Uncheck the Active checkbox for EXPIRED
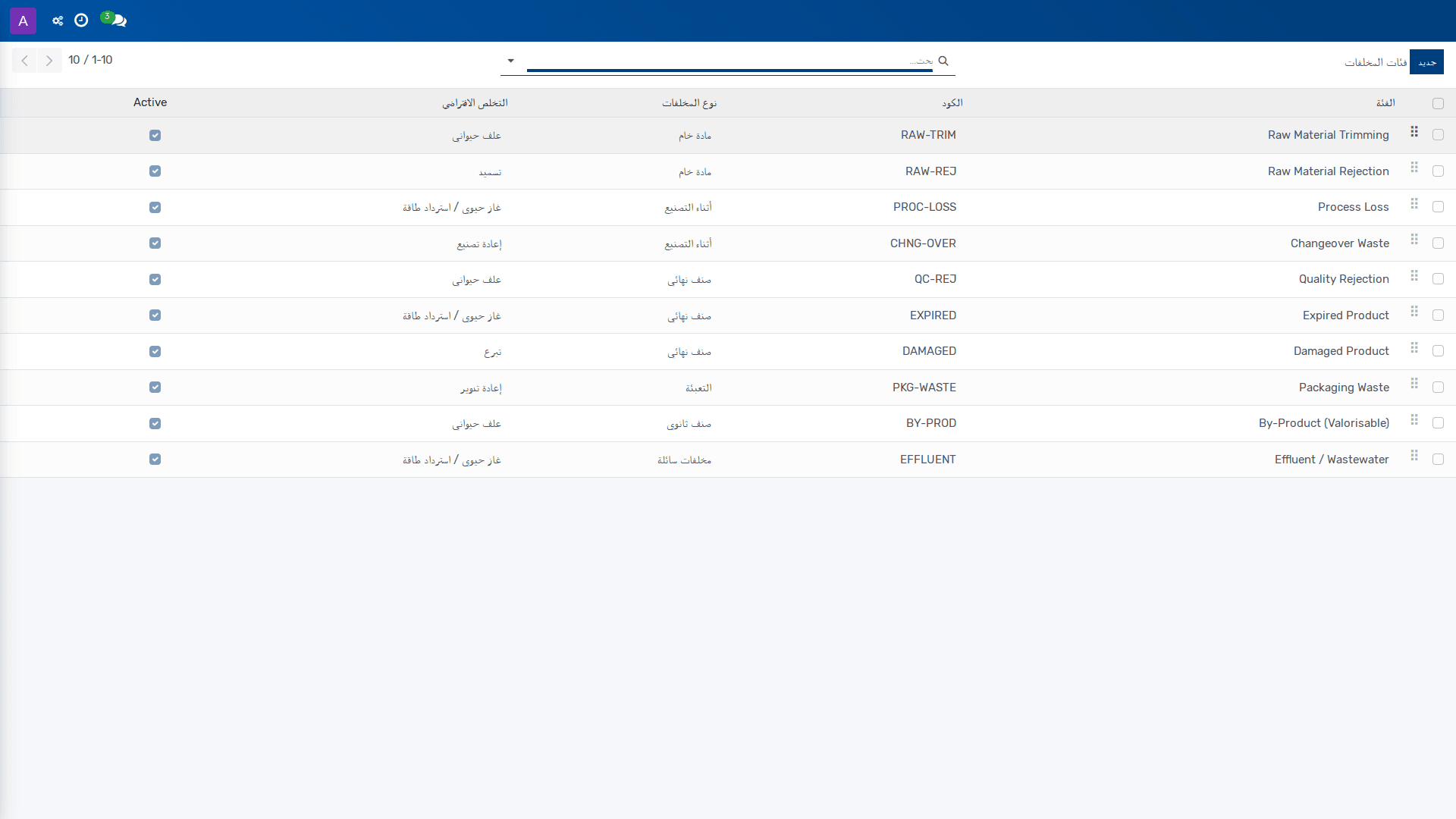Viewport: 1456px width, 819px height. (155, 315)
